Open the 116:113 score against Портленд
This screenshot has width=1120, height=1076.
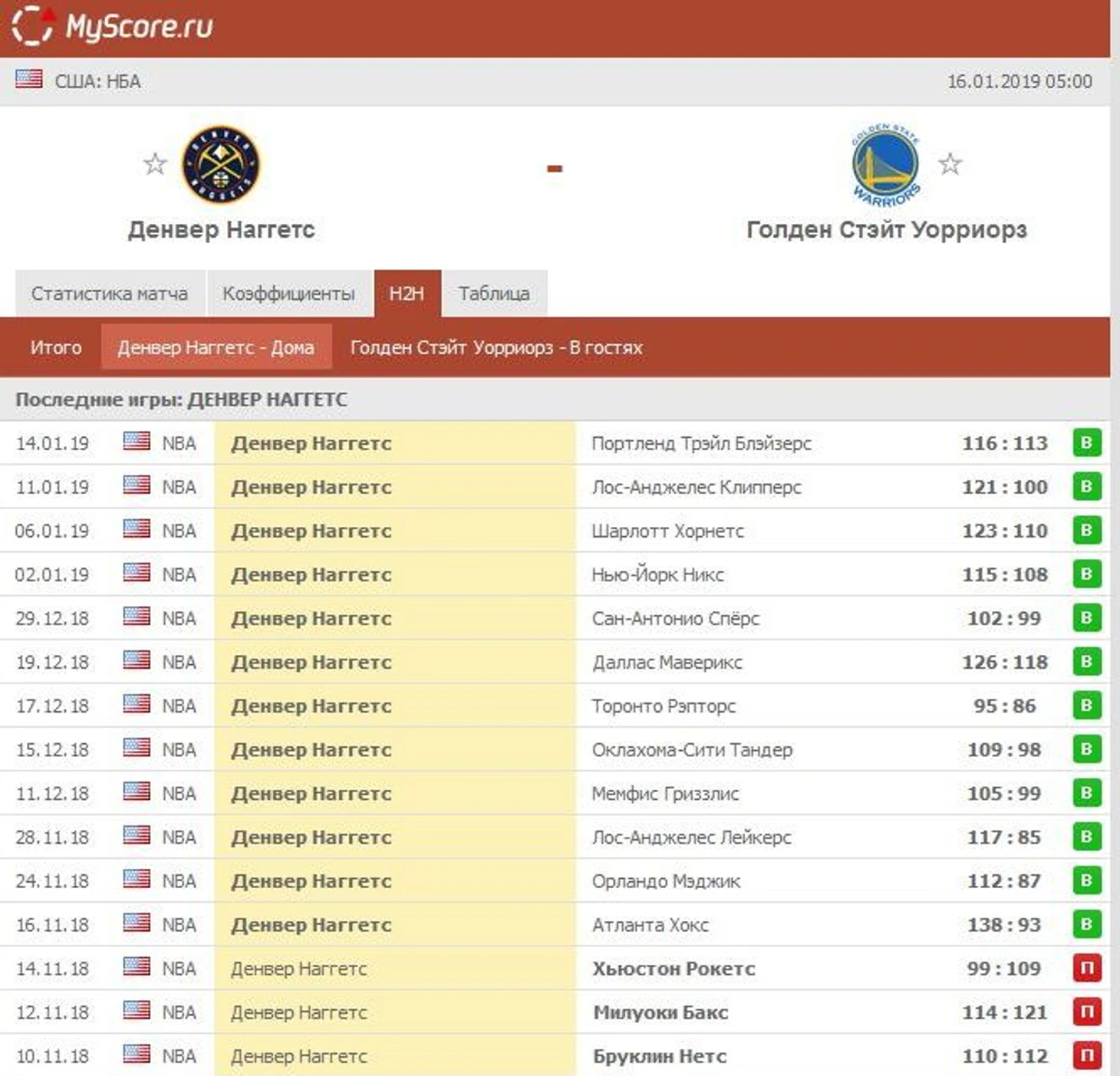1004,443
